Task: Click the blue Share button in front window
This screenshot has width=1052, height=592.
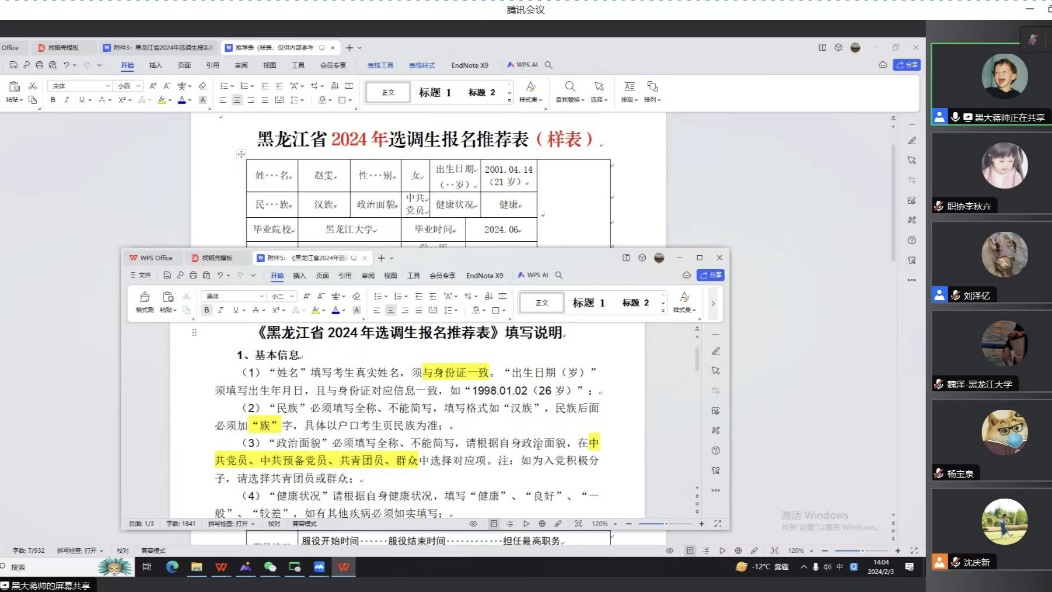Action: click(711, 275)
